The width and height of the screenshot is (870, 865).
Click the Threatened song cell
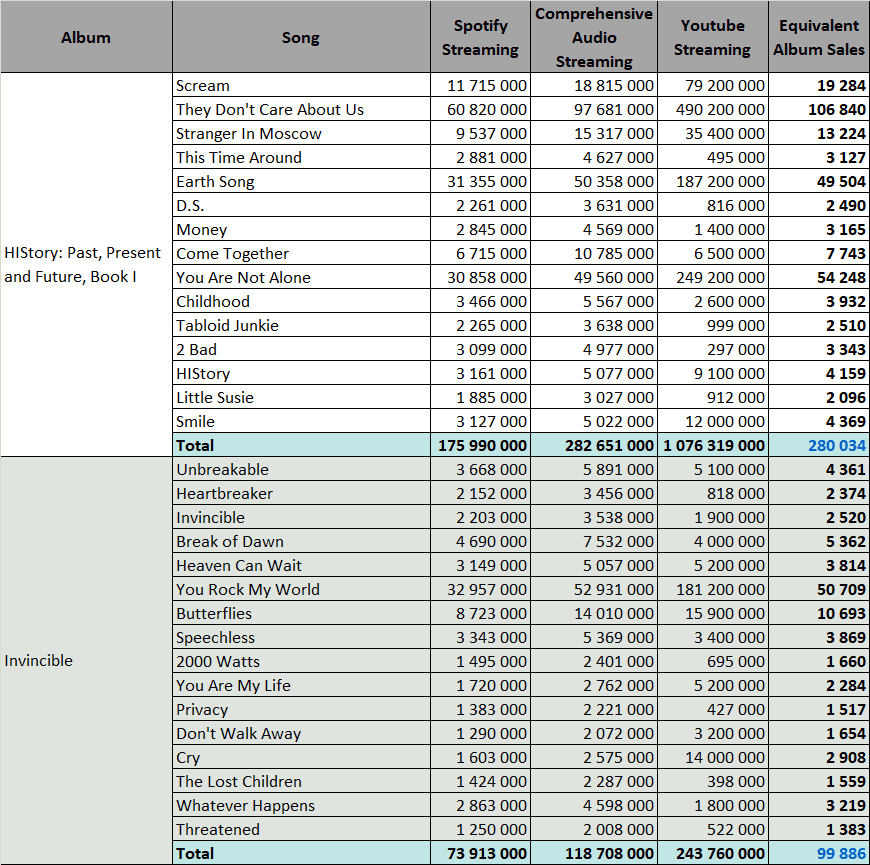(x=301, y=829)
